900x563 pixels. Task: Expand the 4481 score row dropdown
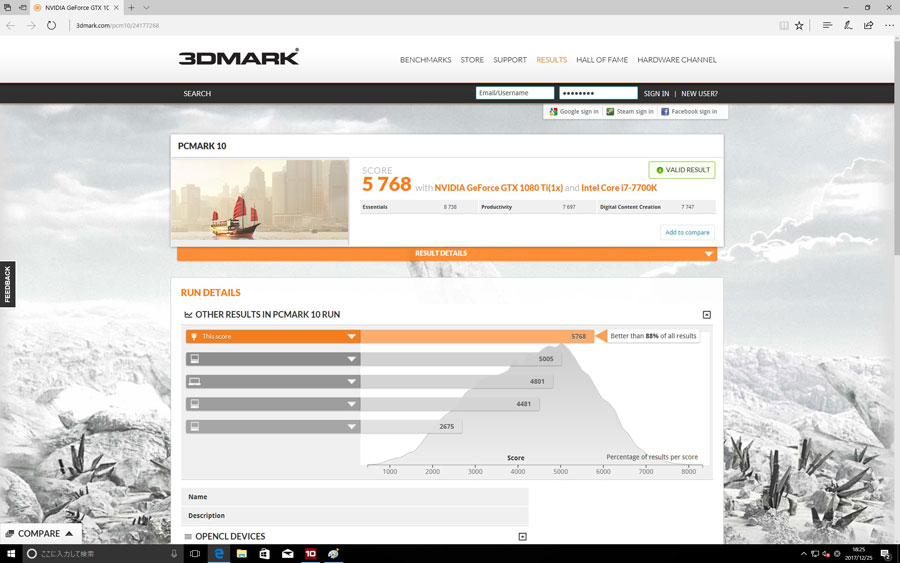coord(351,404)
